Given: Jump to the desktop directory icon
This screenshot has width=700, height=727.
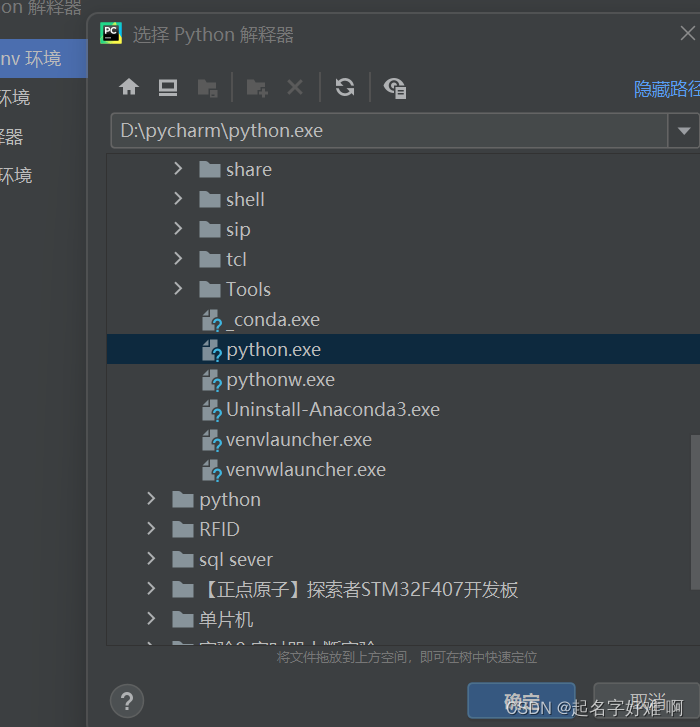Looking at the screenshot, I should point(168,87).
